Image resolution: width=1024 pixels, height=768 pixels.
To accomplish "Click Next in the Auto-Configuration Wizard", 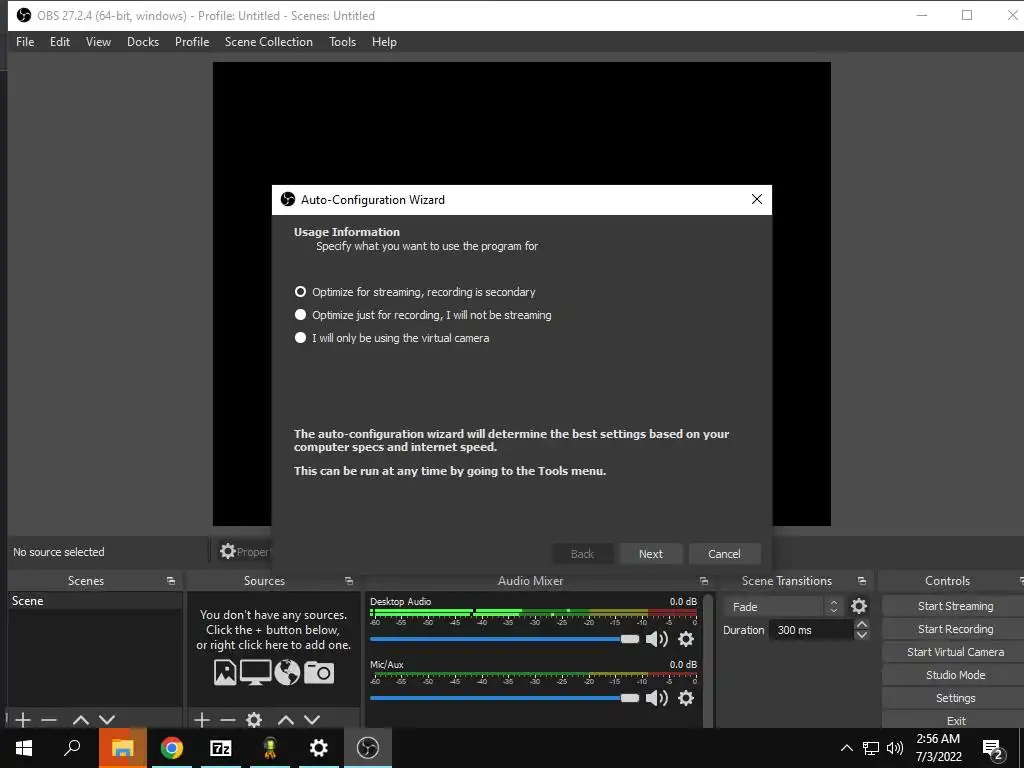I will [x=650, y=554].
